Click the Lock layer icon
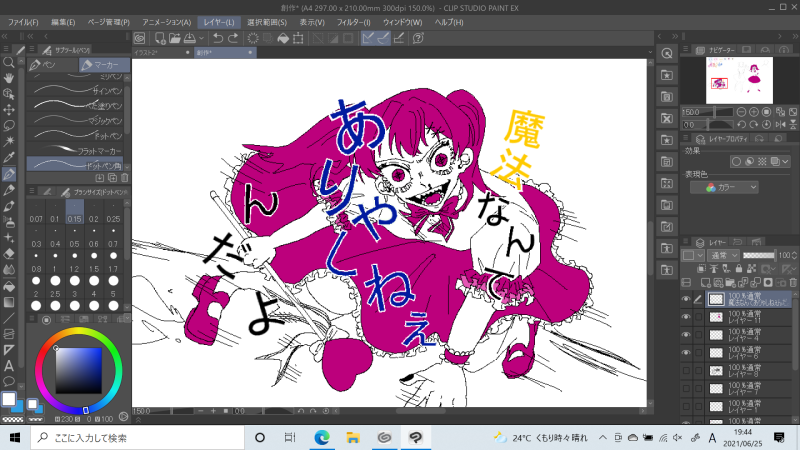The height and width of the screenshot is (450, 800). [x=739, y=268]
